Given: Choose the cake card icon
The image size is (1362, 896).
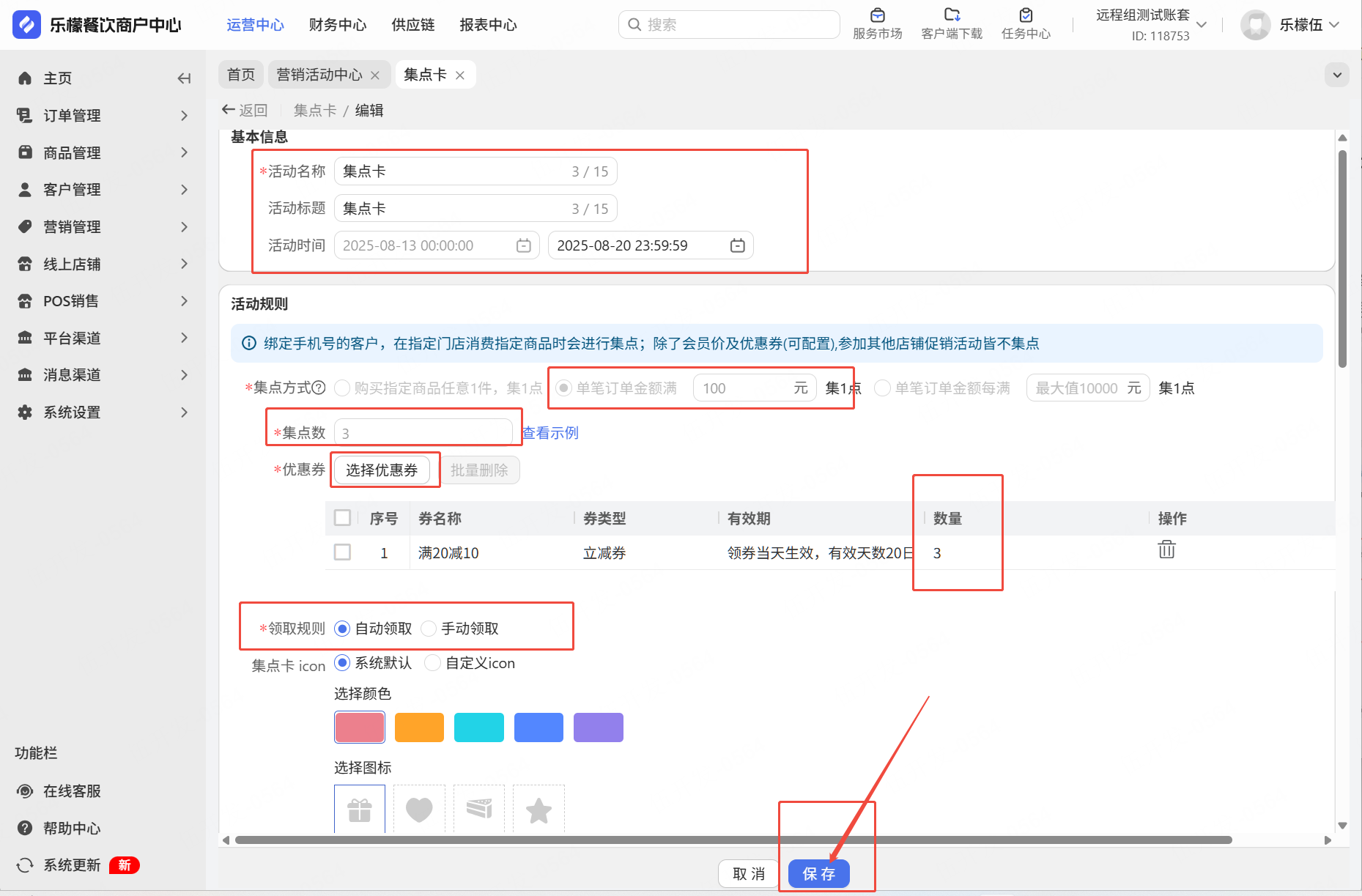Looking at the screenshot, I should (479, 809).
